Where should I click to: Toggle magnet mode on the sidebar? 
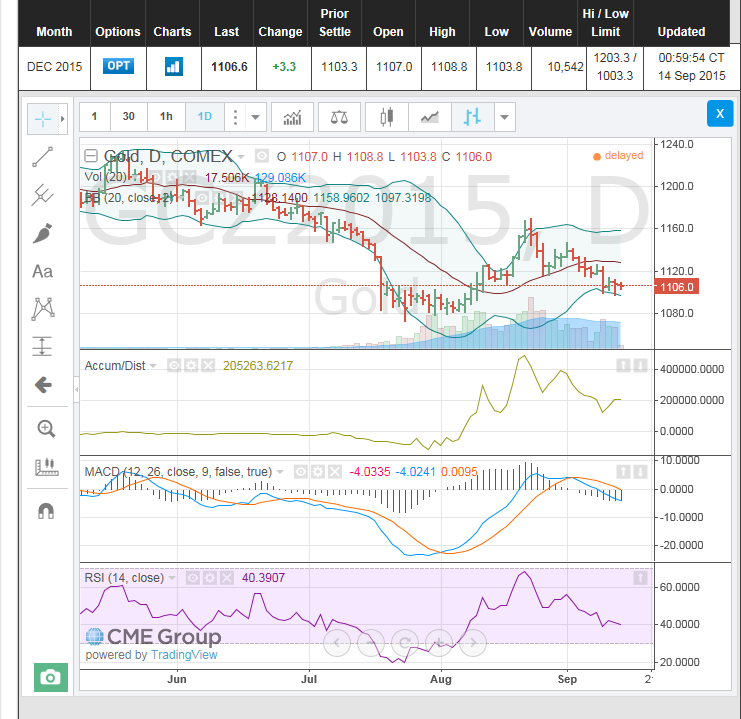pos(44,510)
